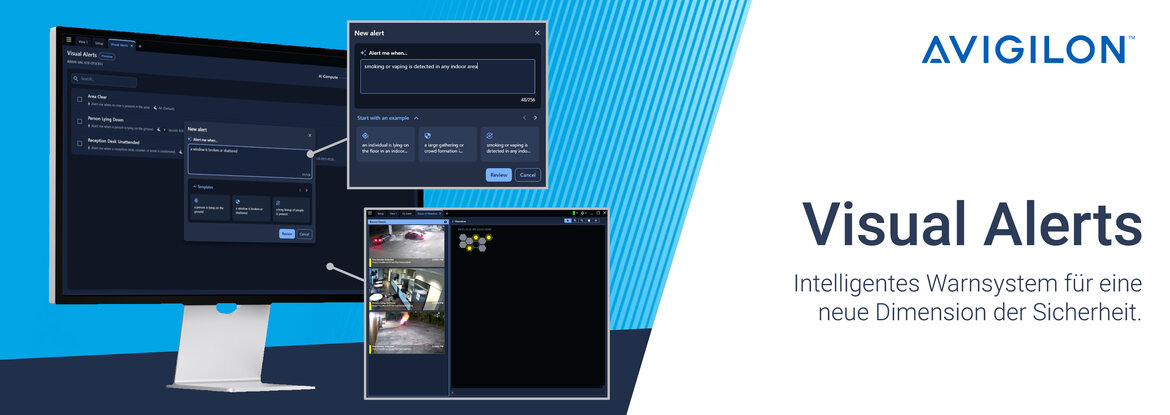
Task: Close the Visual Alerts tab
Action: [x=131, y=46]
